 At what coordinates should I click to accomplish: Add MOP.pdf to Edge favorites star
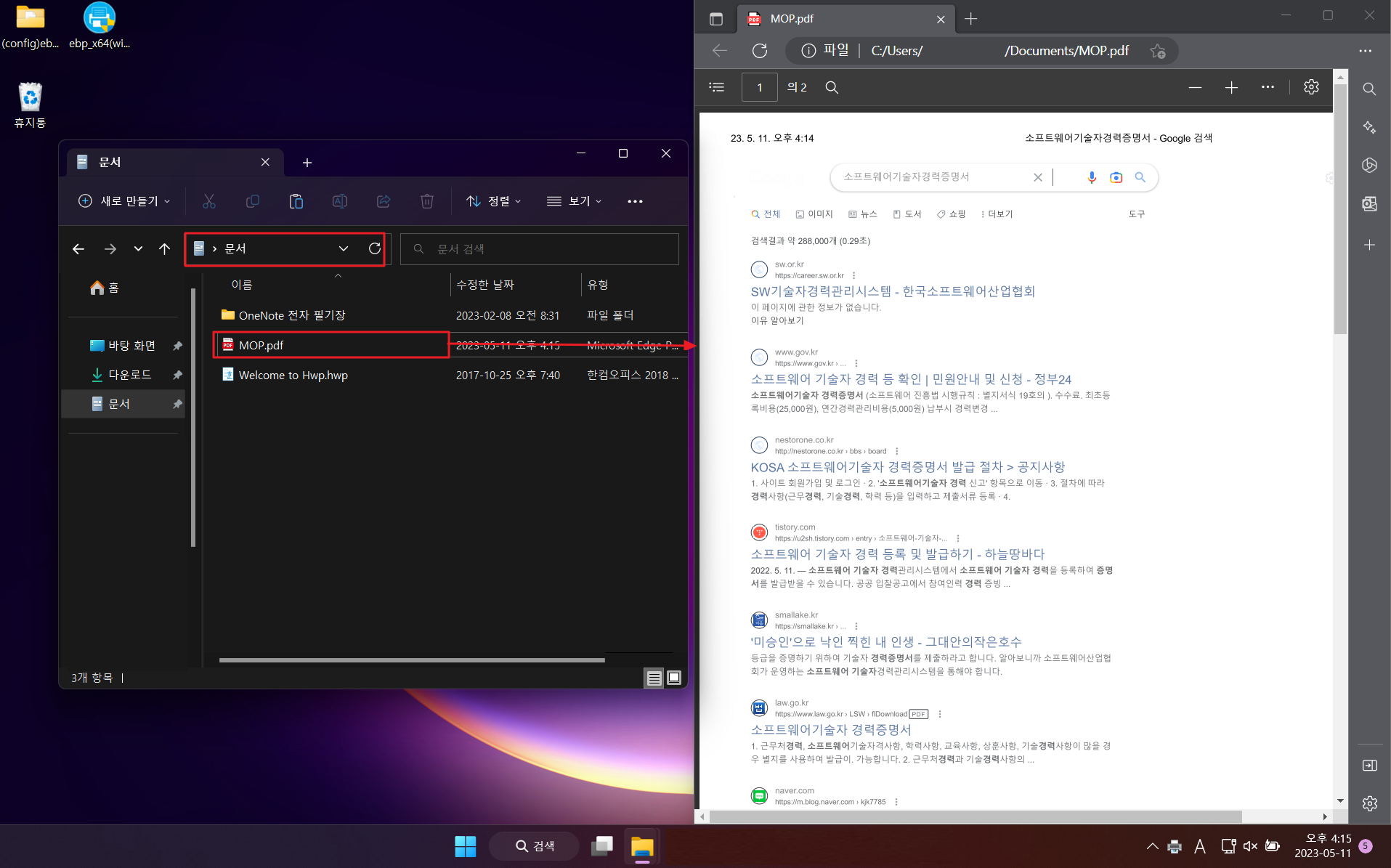(1158, 51)
